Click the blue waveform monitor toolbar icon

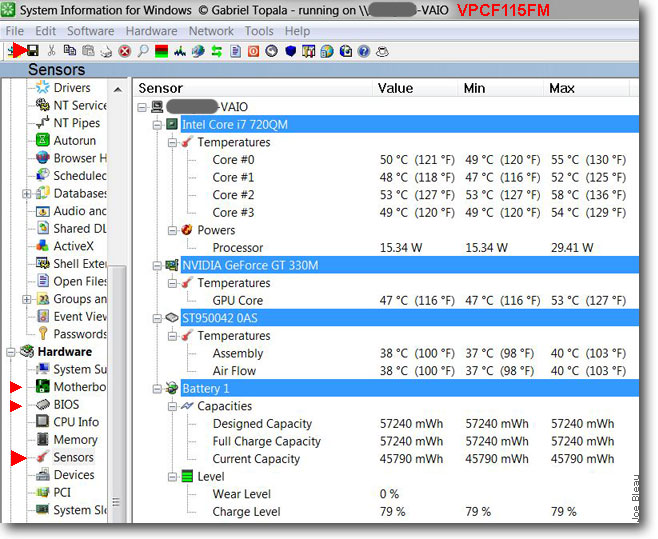pyautogui.click(x=180, y=52)
